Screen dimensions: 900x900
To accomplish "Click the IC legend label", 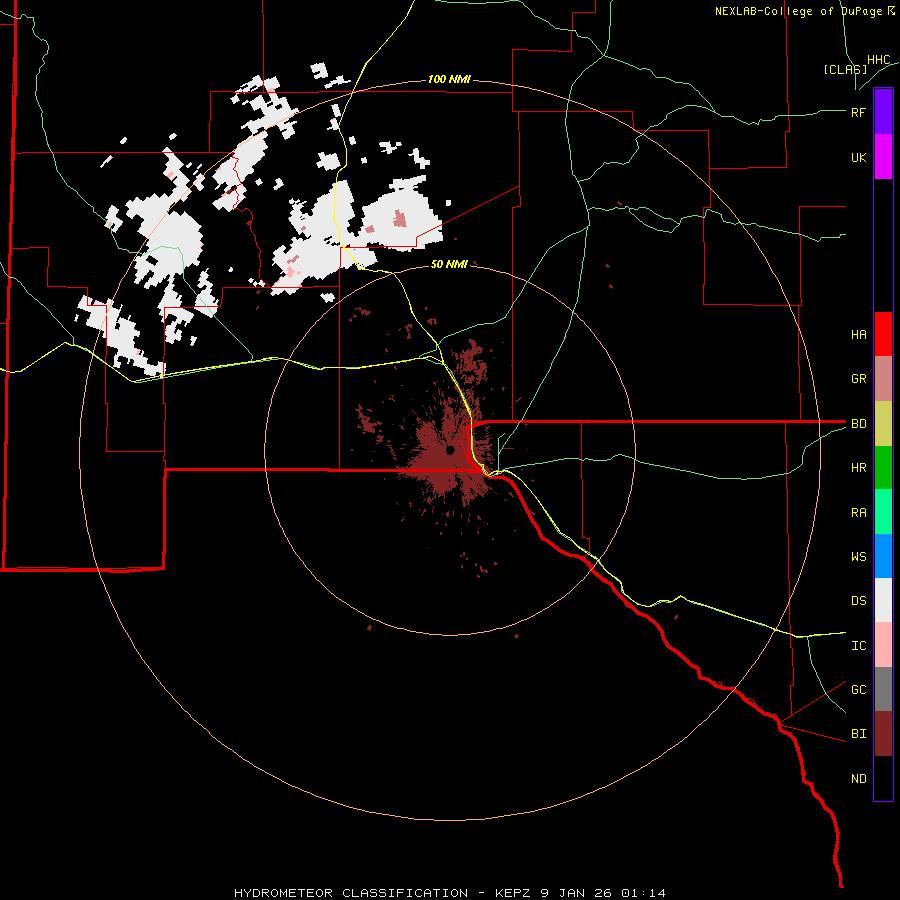I will [858, 646].
